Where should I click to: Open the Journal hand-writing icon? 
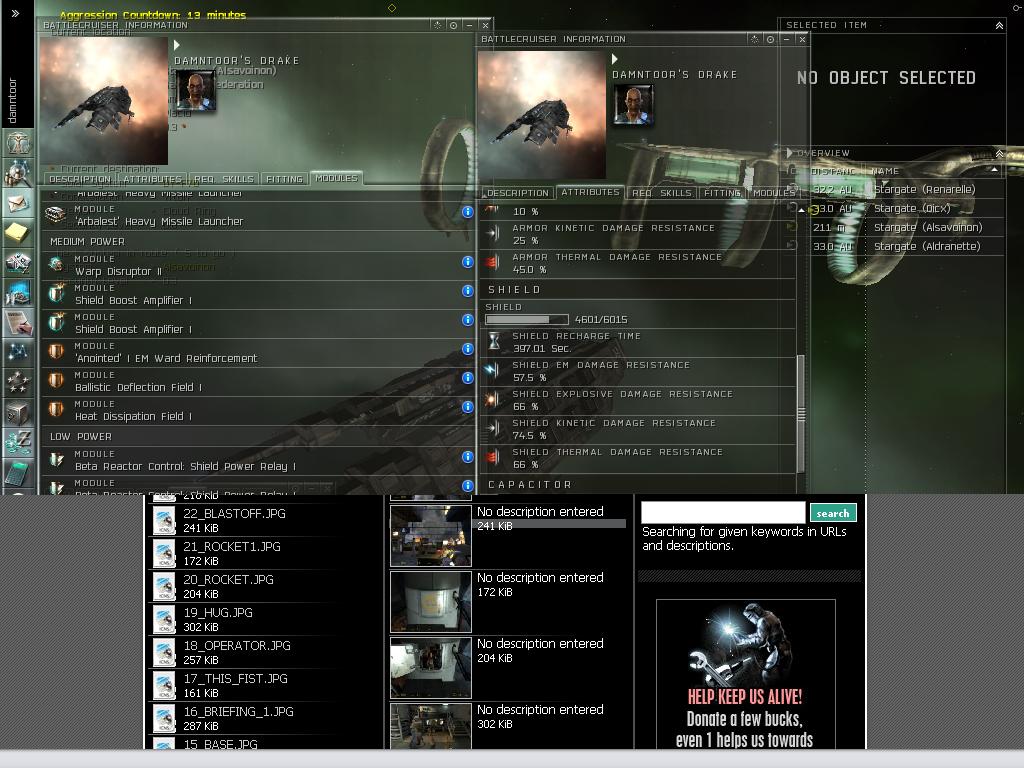[x=18, y=323]
